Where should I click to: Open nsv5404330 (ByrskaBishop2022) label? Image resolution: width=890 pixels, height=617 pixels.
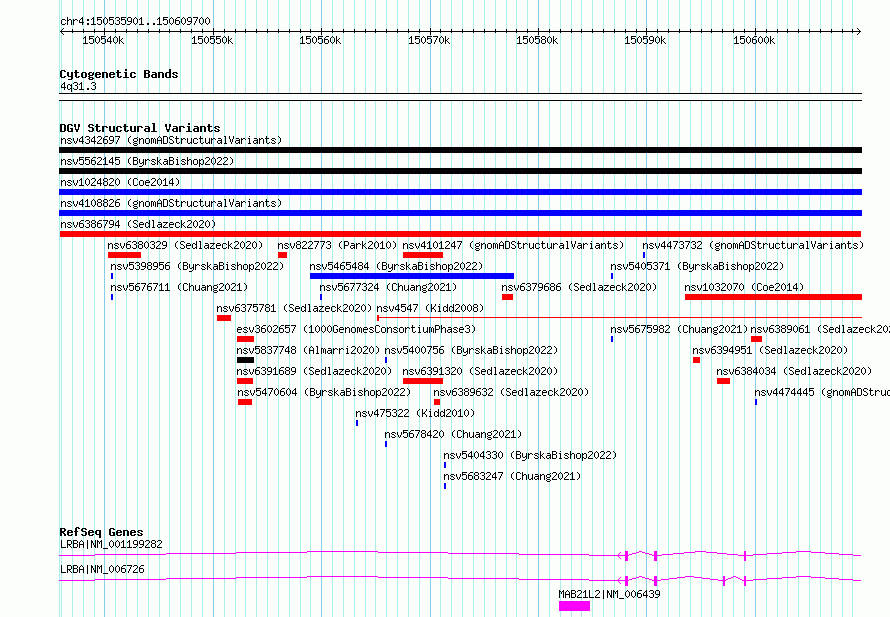coord(530,455)
